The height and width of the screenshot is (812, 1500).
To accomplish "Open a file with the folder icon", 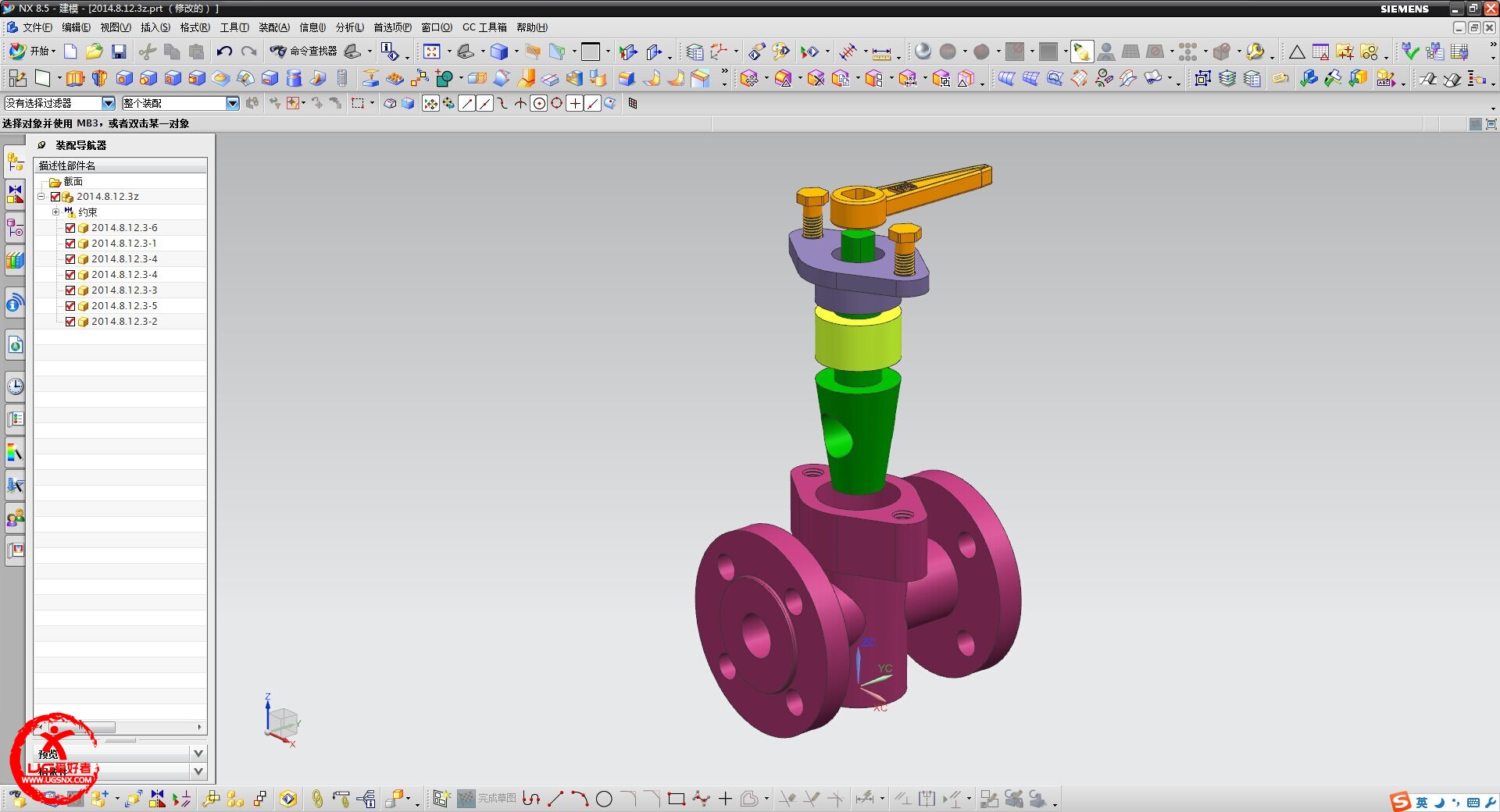I will [x=95, y=52].
